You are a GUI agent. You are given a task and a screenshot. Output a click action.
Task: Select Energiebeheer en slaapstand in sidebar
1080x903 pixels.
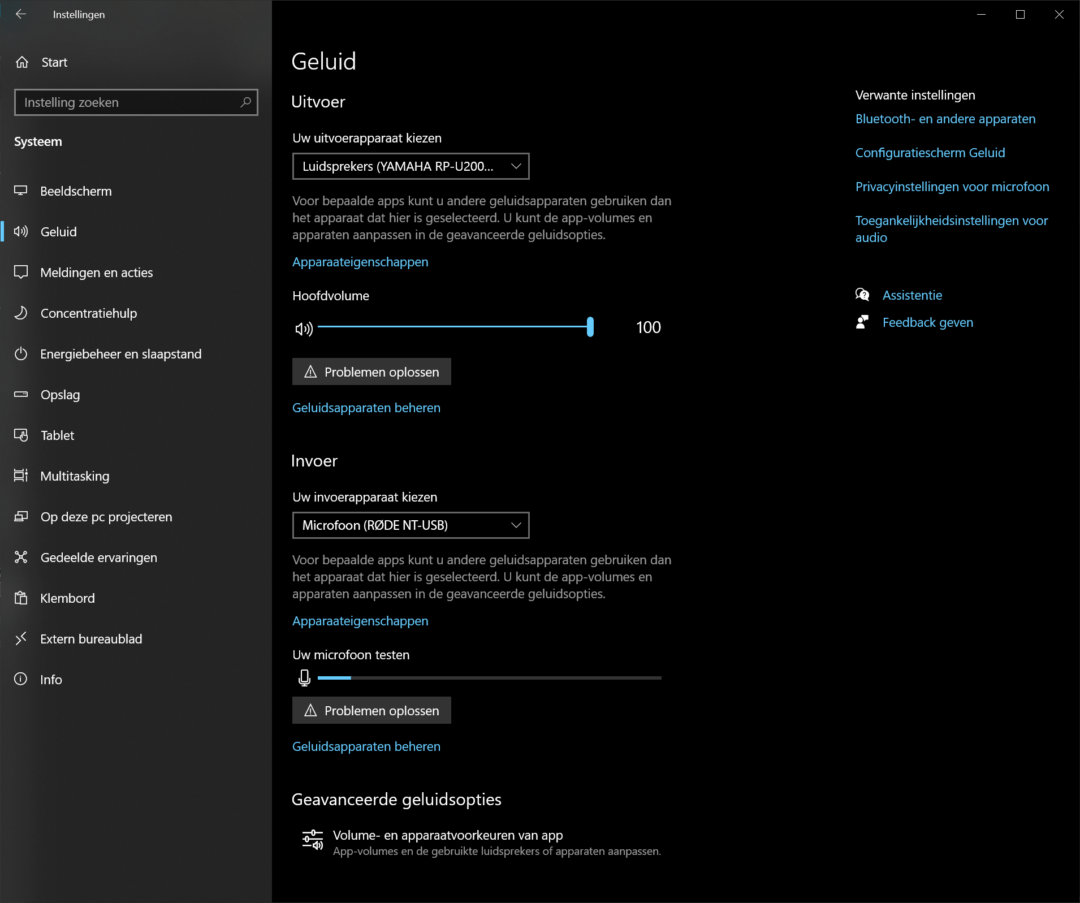click(120, 354)
